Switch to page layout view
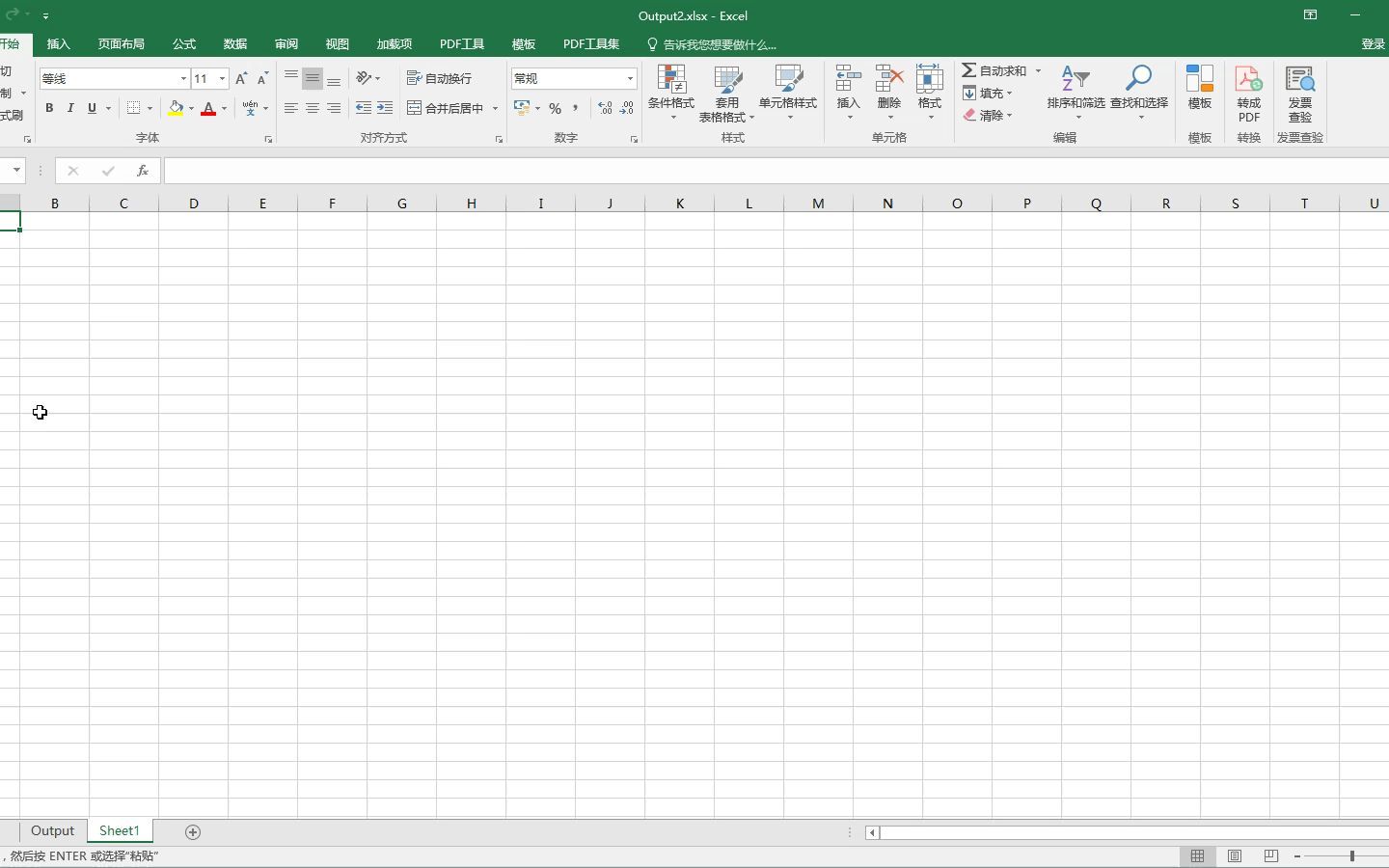 pos(1235,856)
